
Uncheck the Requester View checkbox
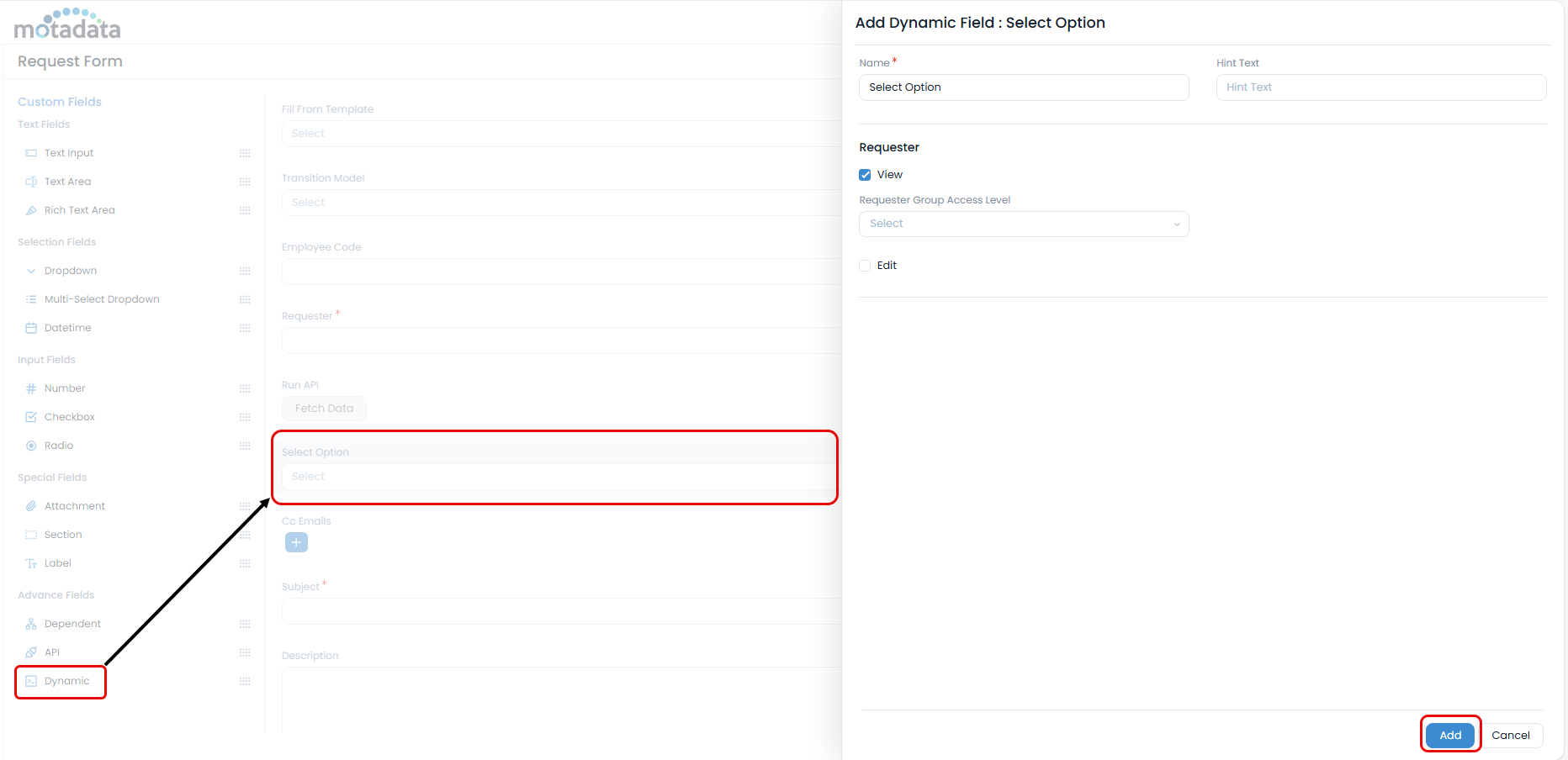(x=865, y=175)
